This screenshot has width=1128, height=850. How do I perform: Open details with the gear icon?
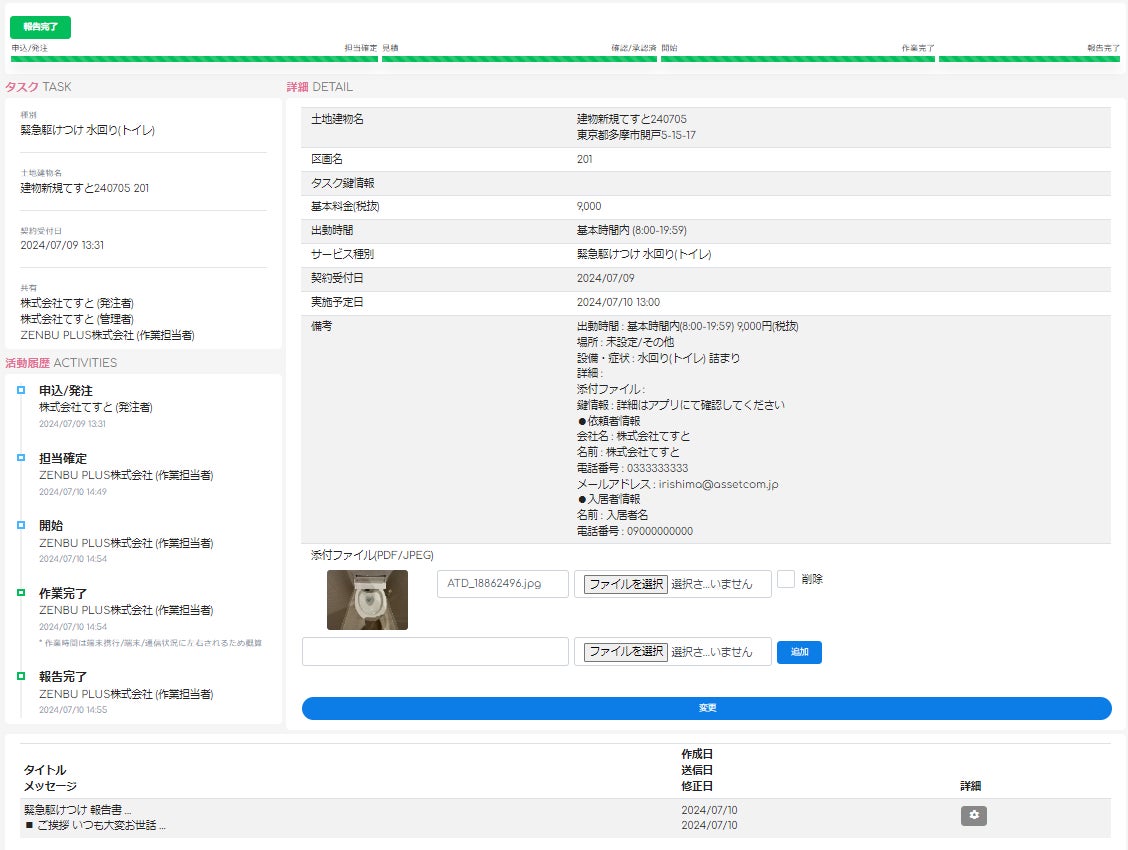pyautogui.click(x=973, y=815)
